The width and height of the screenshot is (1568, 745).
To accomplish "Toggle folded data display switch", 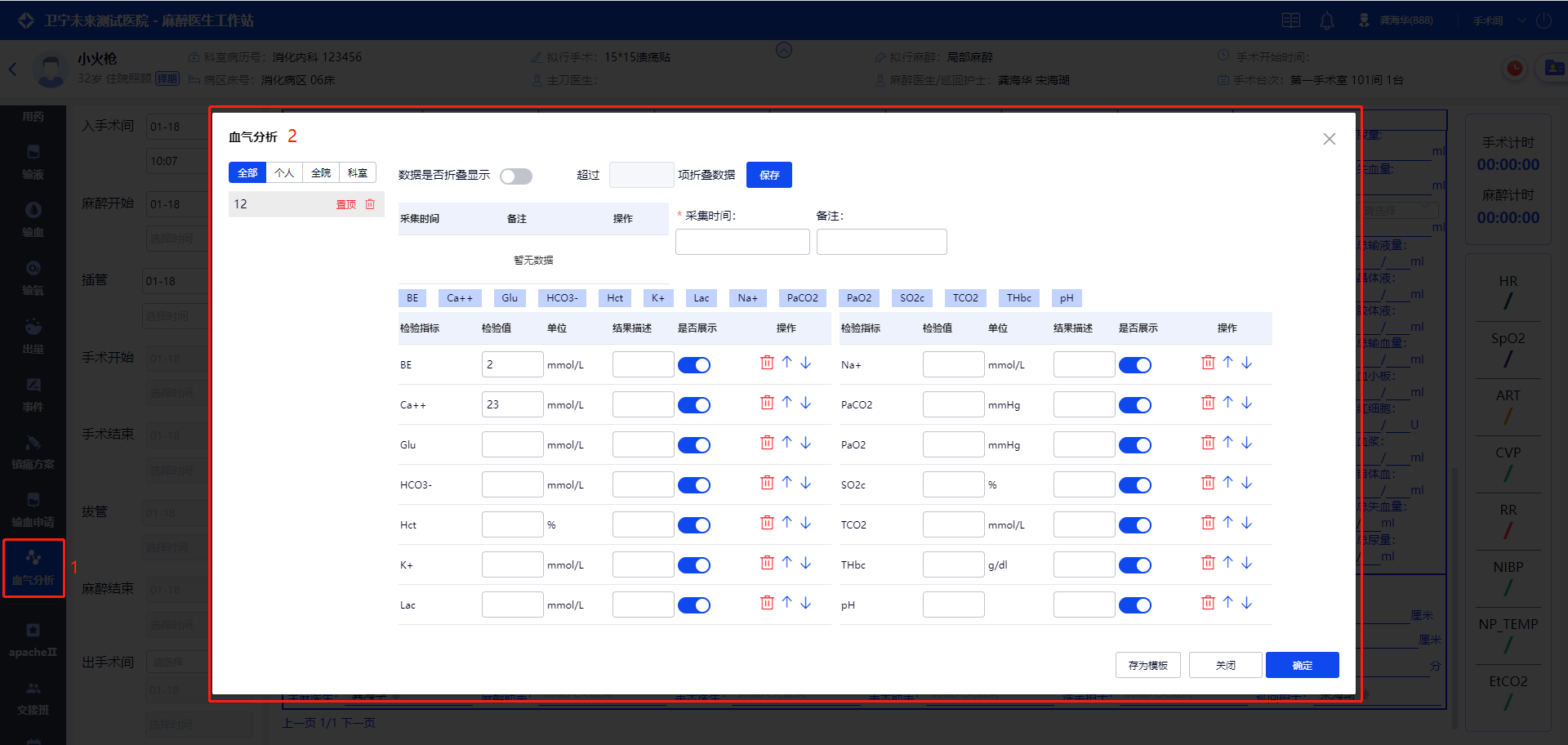I will click(516, 176).
